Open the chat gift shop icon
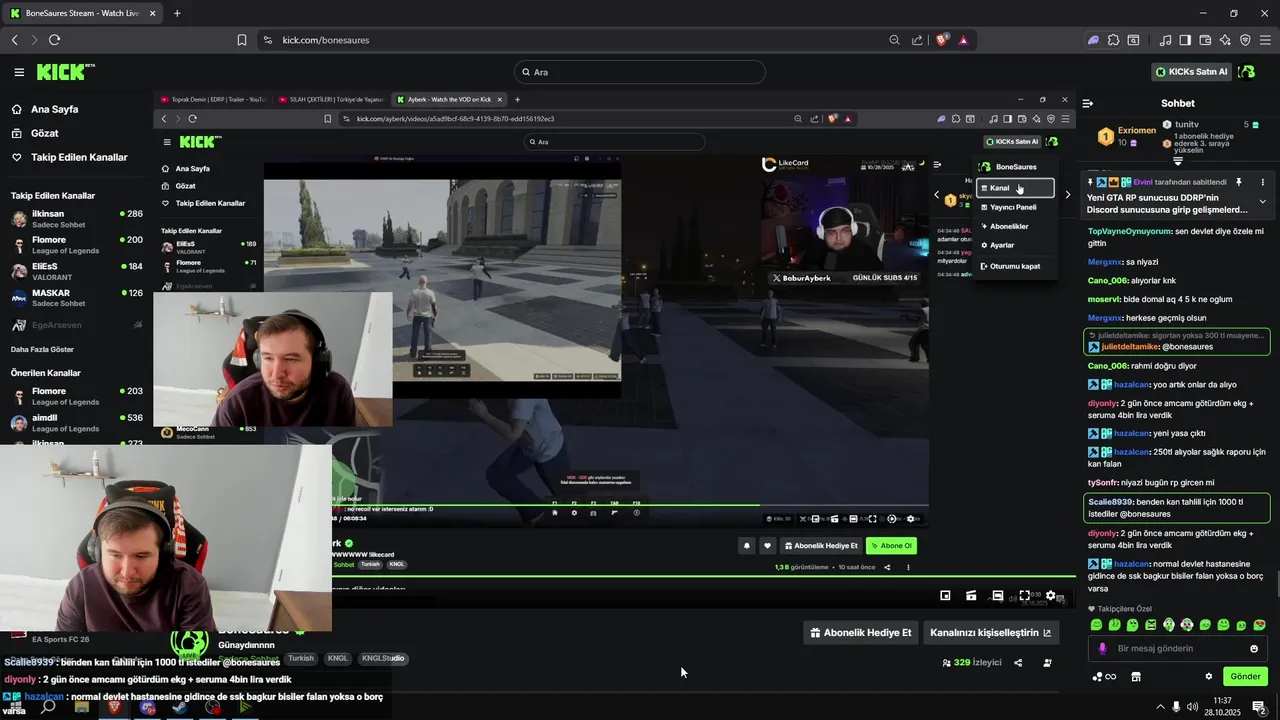This screenshot has width=1280, height=720. (1136, 677)
